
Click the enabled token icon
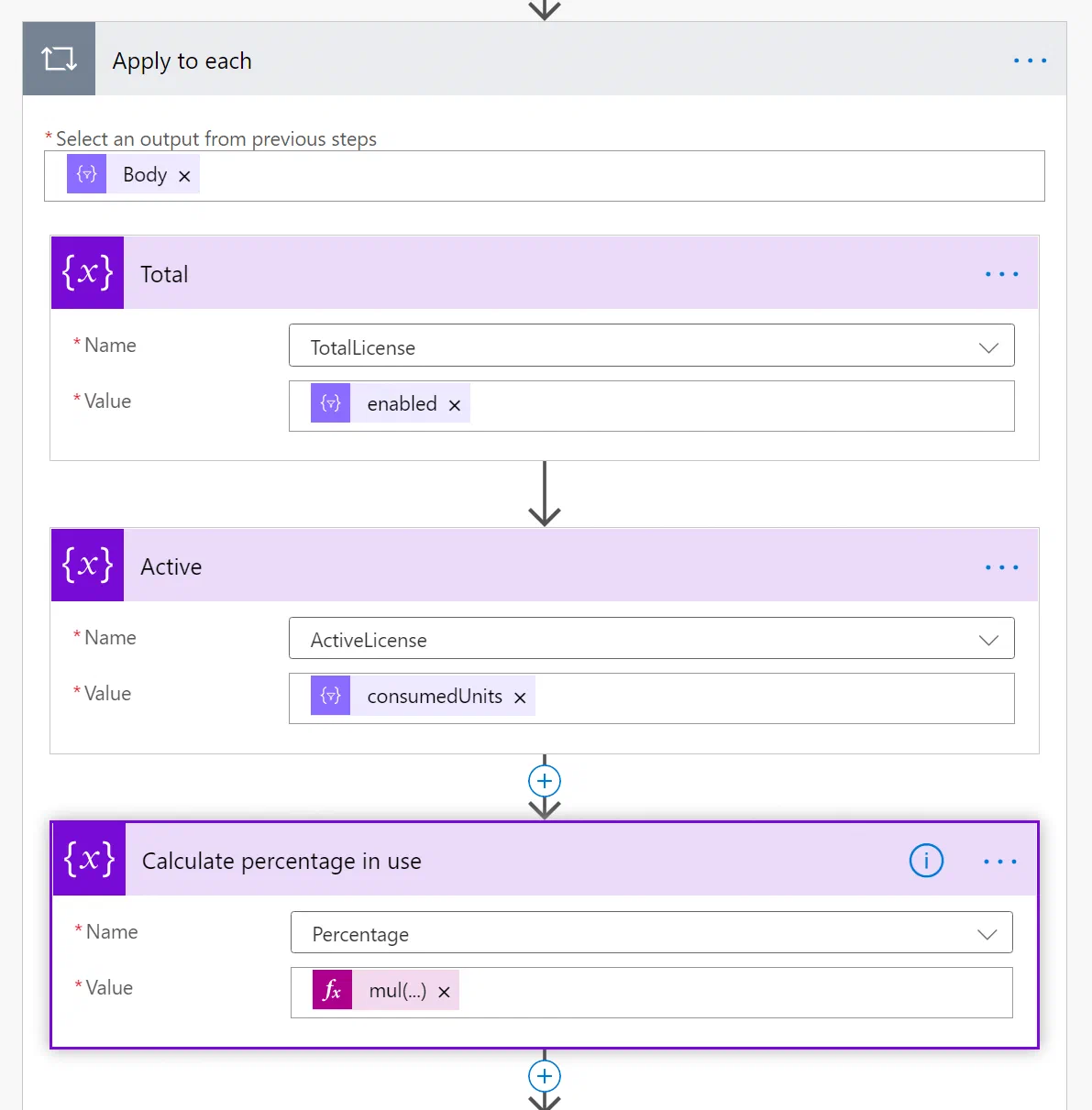(330, 403)
